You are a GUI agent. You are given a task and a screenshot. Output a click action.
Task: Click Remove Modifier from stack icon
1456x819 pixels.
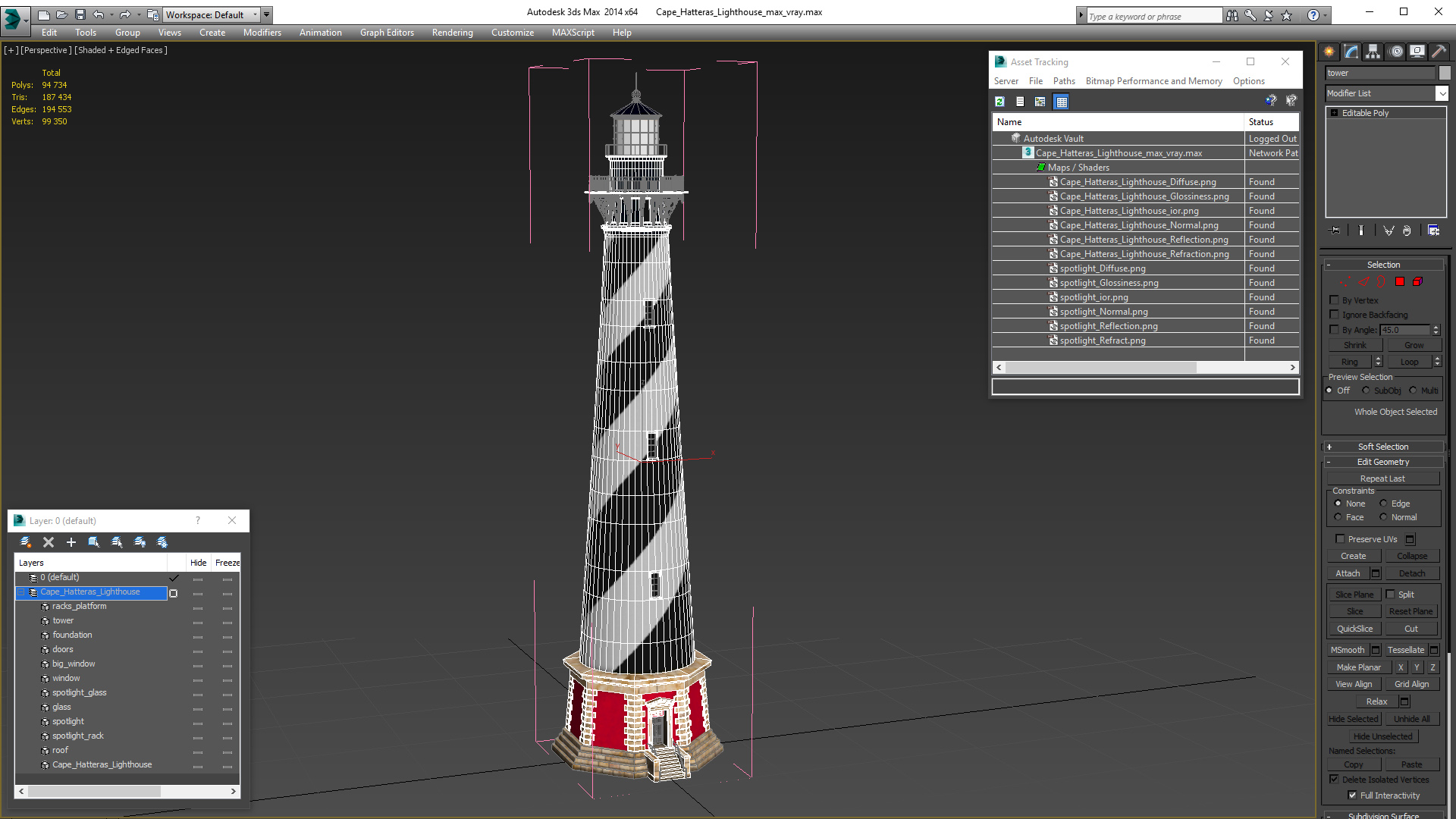[1407, 231]
